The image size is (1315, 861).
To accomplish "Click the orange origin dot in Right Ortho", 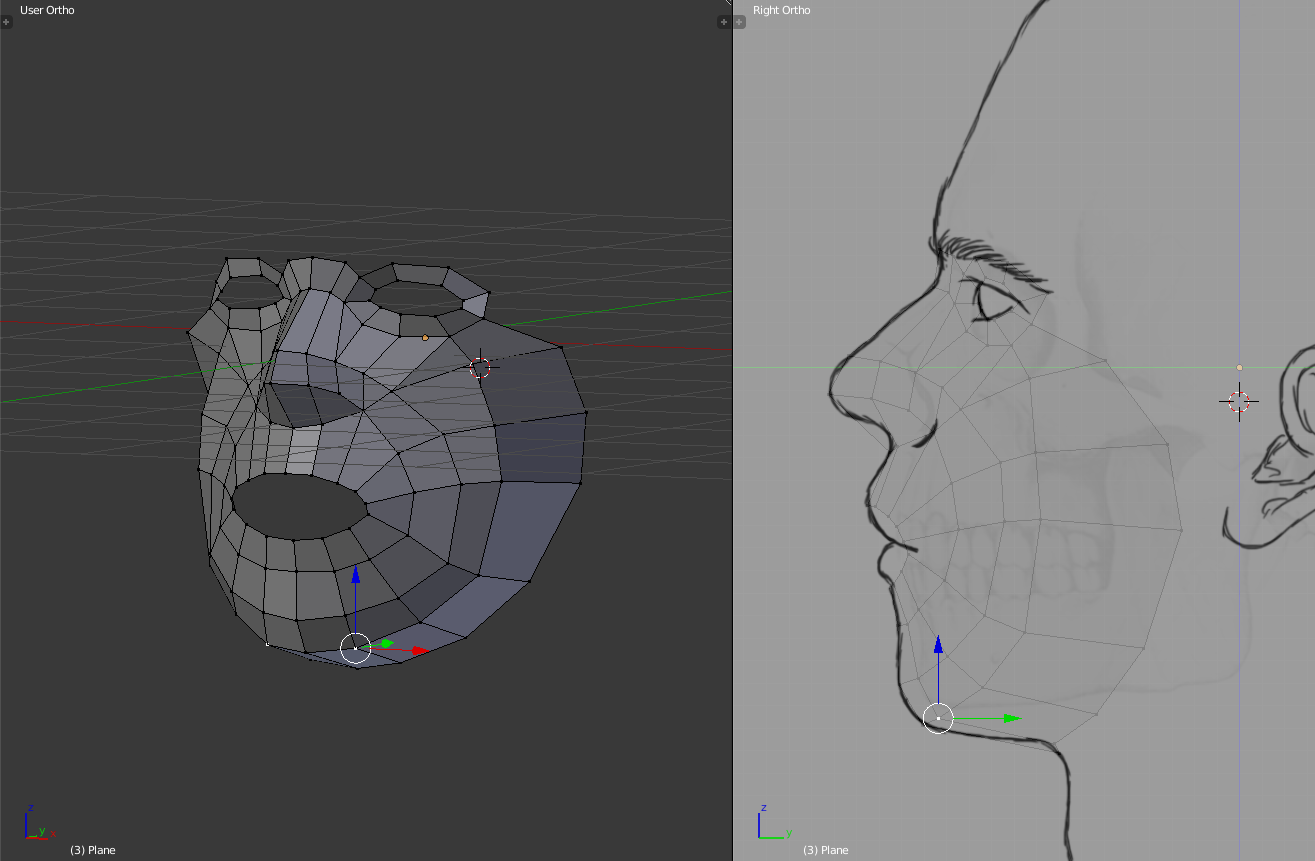I will [x=1239, y=368].
